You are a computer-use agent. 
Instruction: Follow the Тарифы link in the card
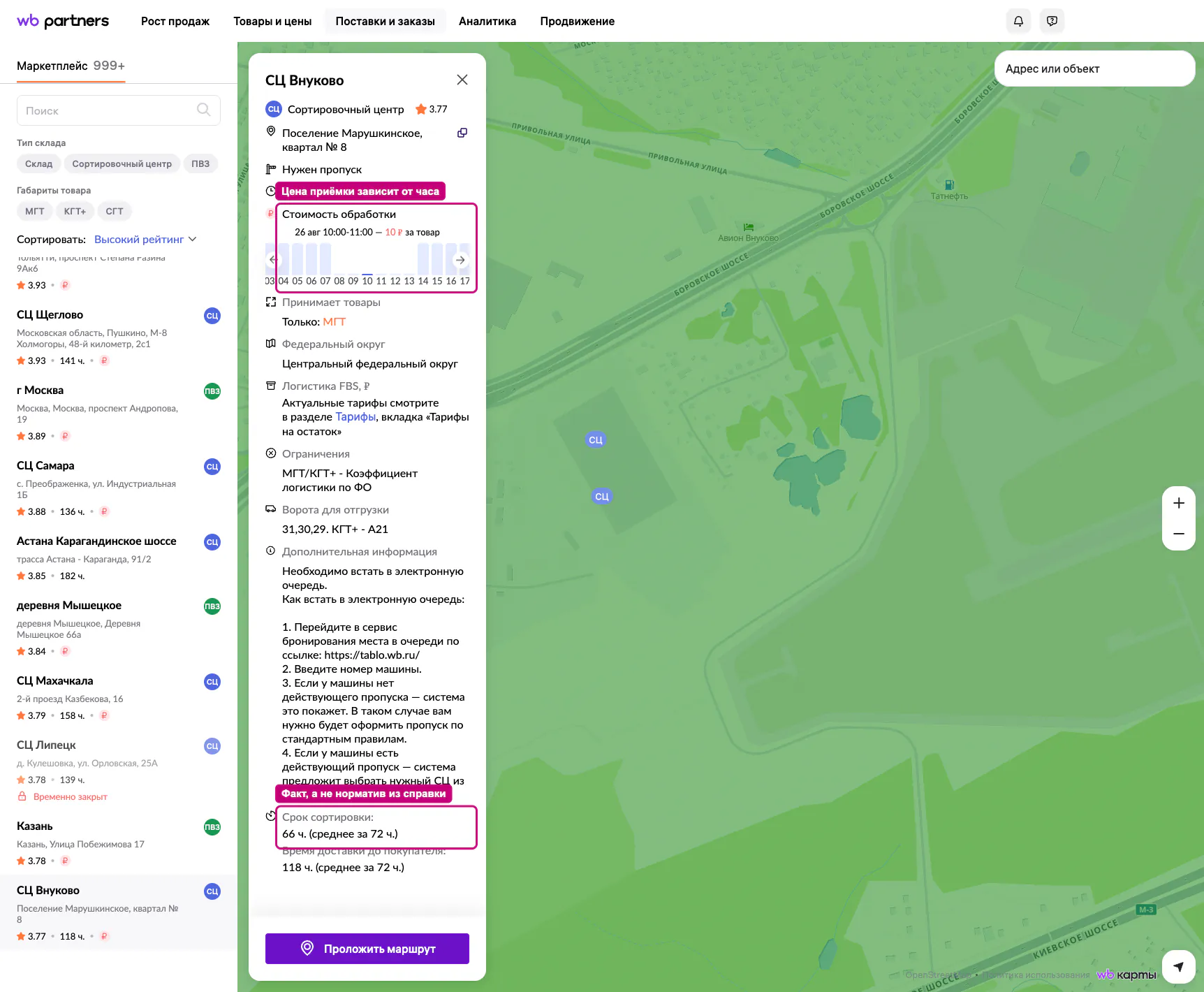(355, 417)
